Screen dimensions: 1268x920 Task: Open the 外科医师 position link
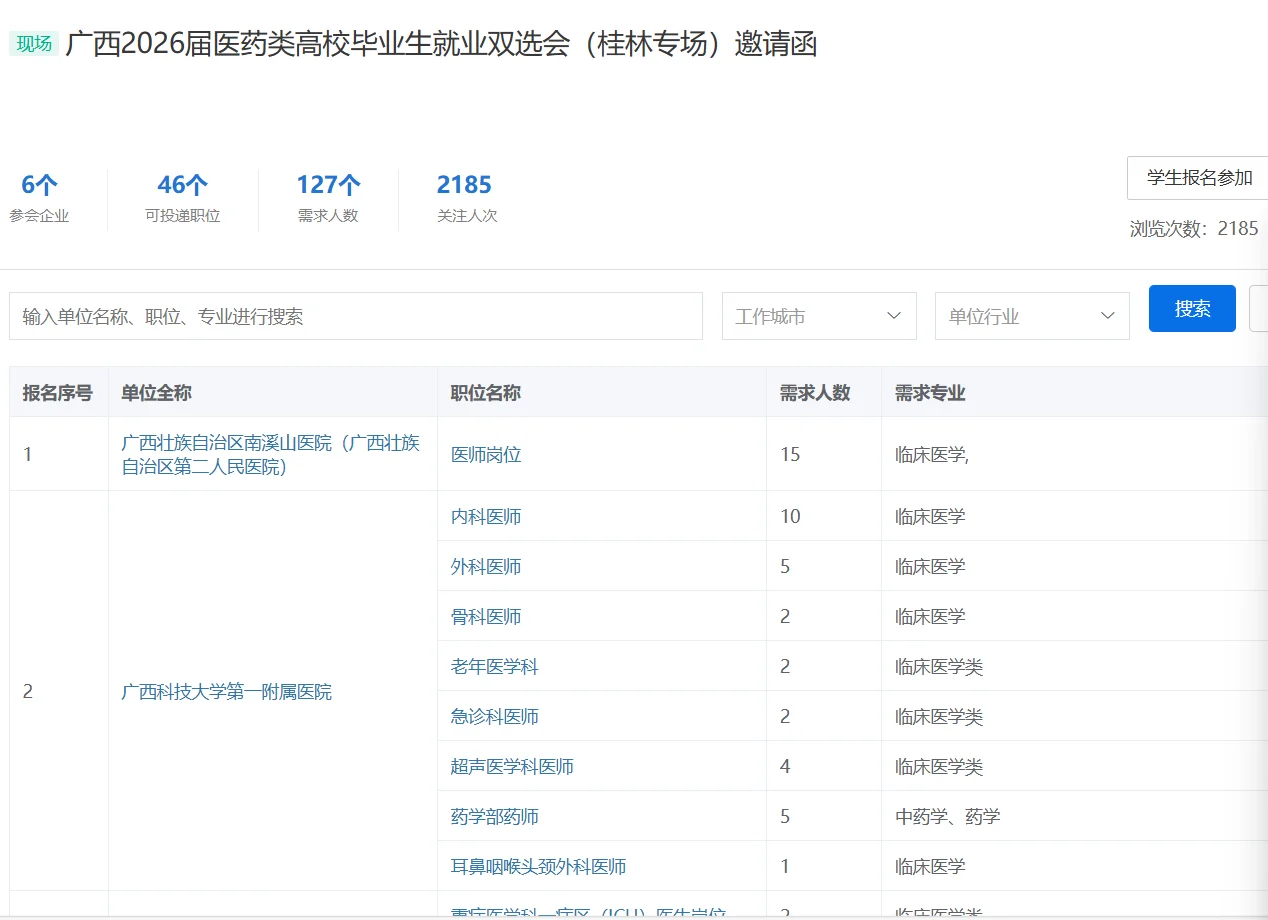(486, 566)
